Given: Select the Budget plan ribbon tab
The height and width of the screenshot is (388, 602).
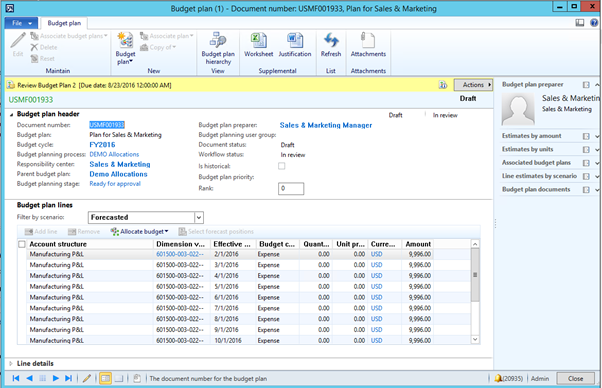Looking at the screenshot, I should point(64,23).
